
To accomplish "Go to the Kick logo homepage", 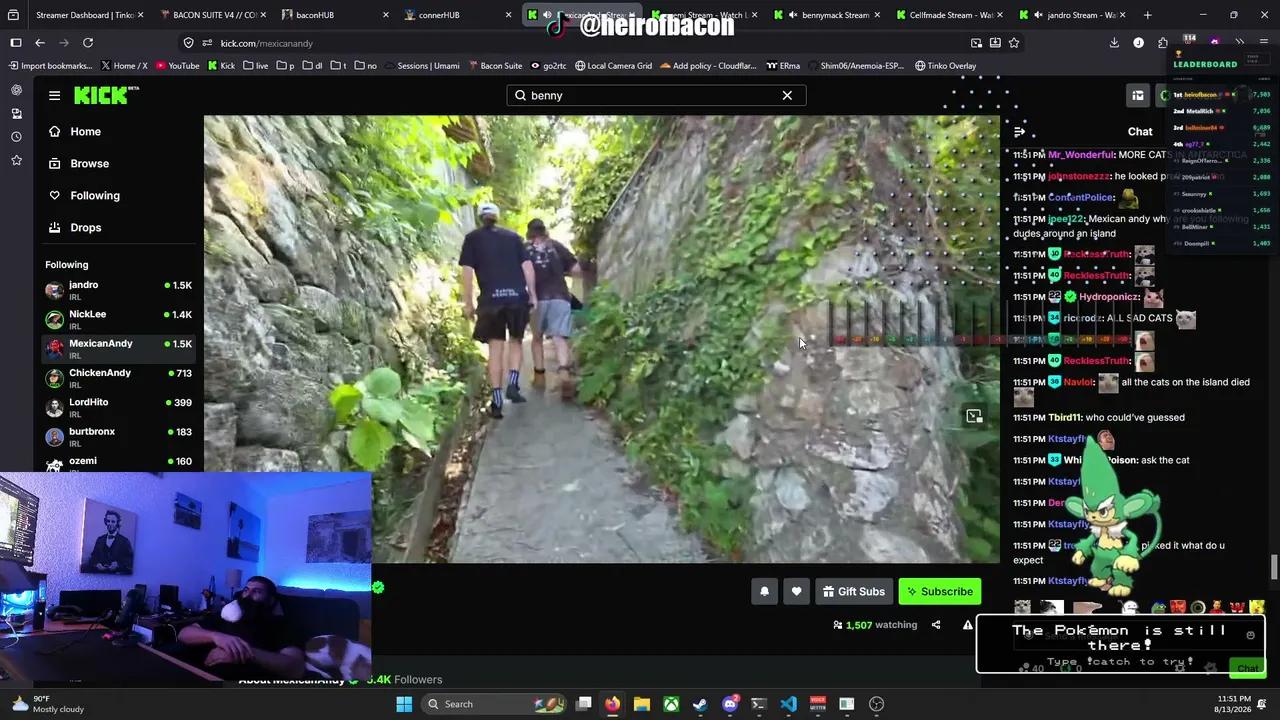I will tap(106, 95).
